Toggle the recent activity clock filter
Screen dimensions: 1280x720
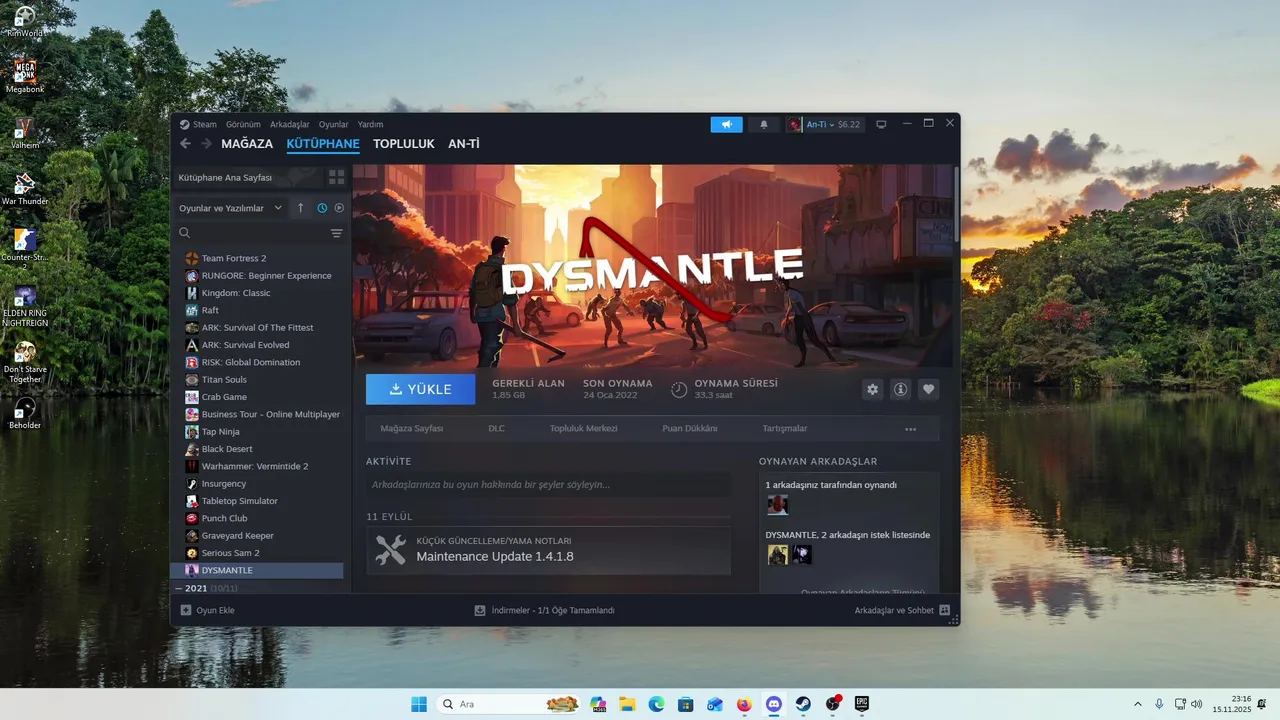322,208
